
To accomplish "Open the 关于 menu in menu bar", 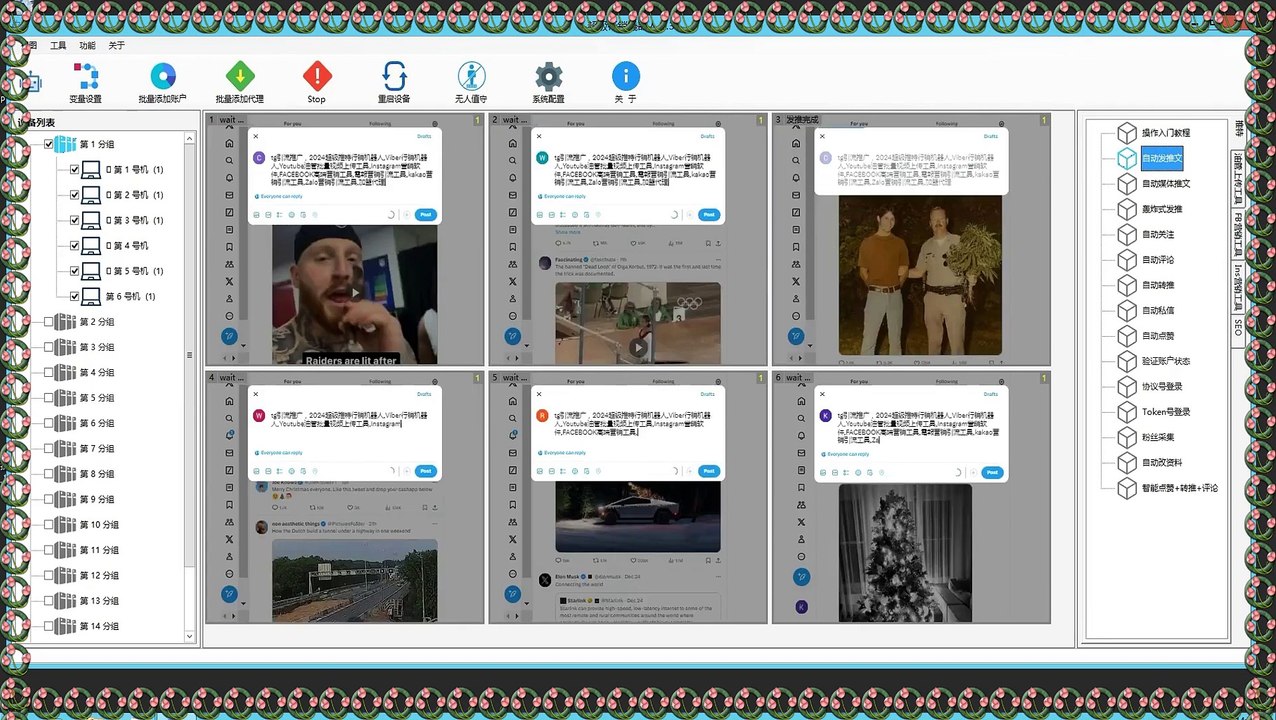I will tap(117, 46).
